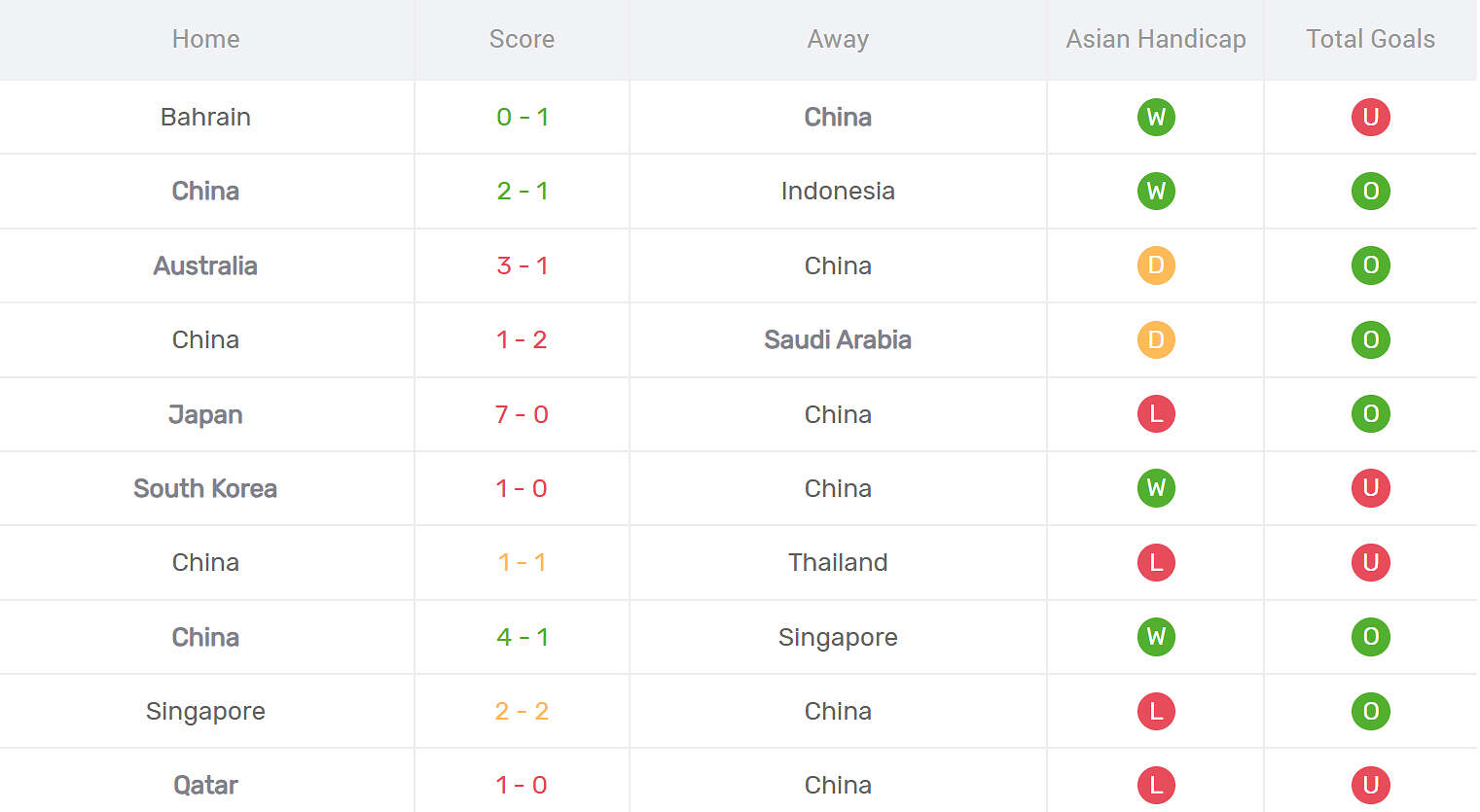Screen dimensions: 1480x812
Task: Click the U total goals badge in Qatar row
Action: tap(1370, 785)
